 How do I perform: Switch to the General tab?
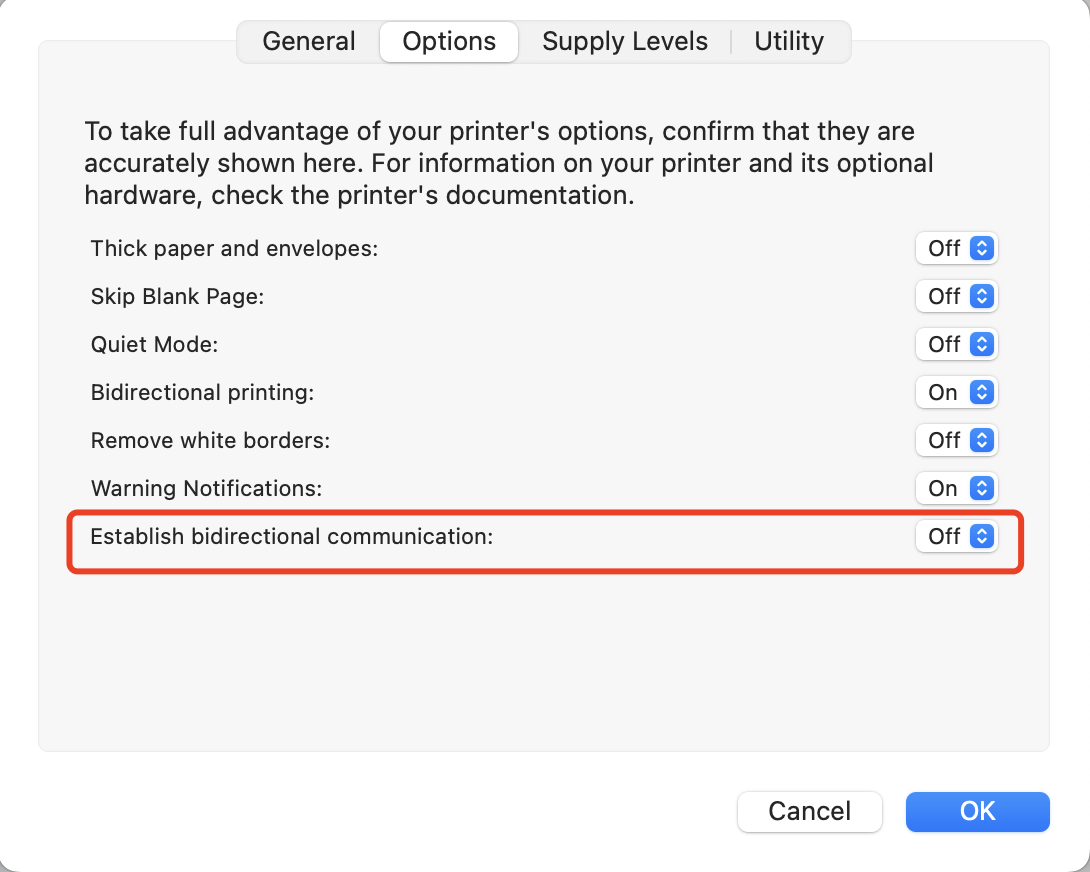308,42
